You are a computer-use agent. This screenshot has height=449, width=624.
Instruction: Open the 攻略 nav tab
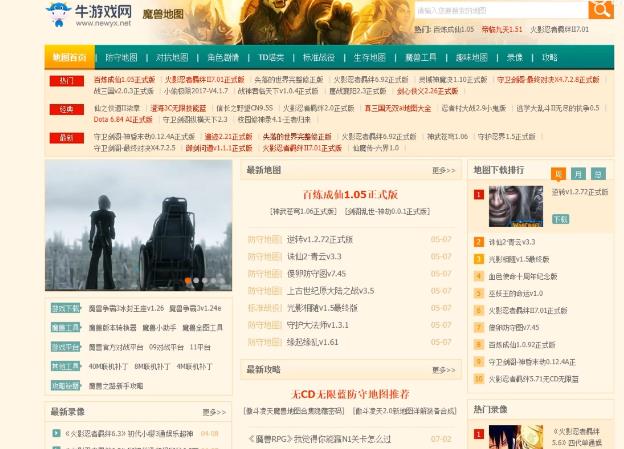pyautogui.click(x=550, y=57)
